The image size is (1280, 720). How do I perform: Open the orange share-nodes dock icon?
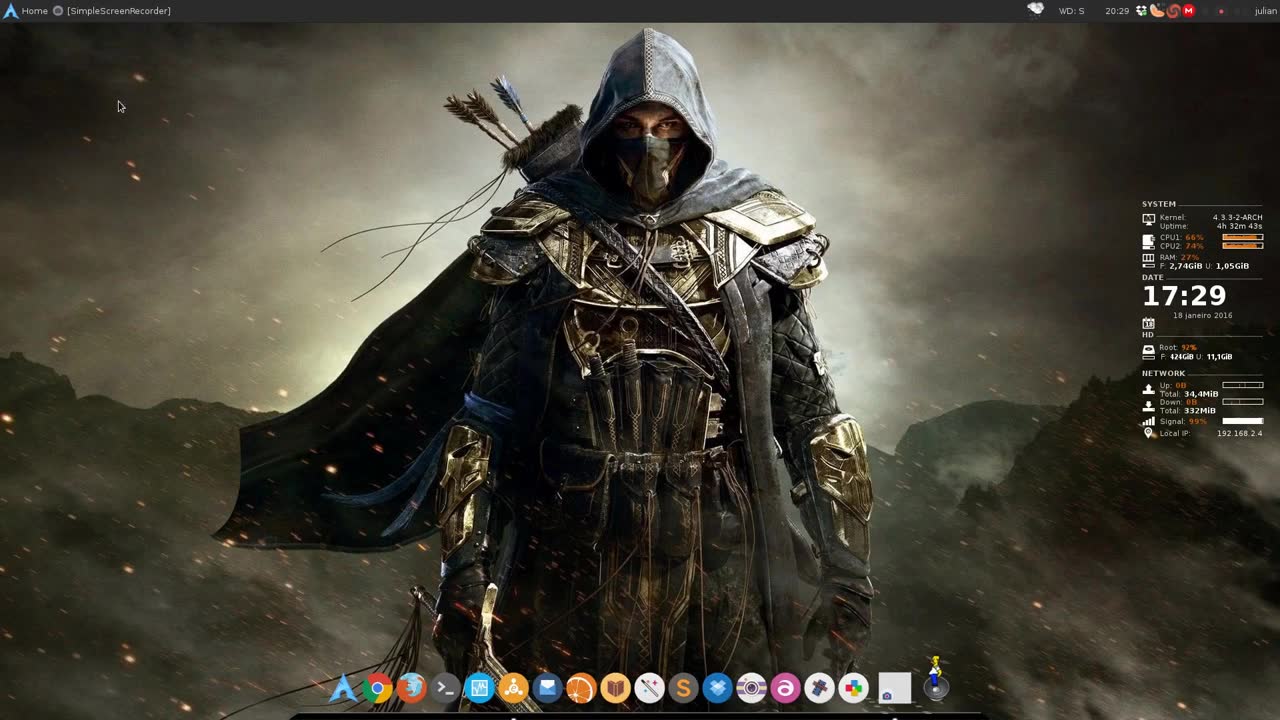[513, 688]
